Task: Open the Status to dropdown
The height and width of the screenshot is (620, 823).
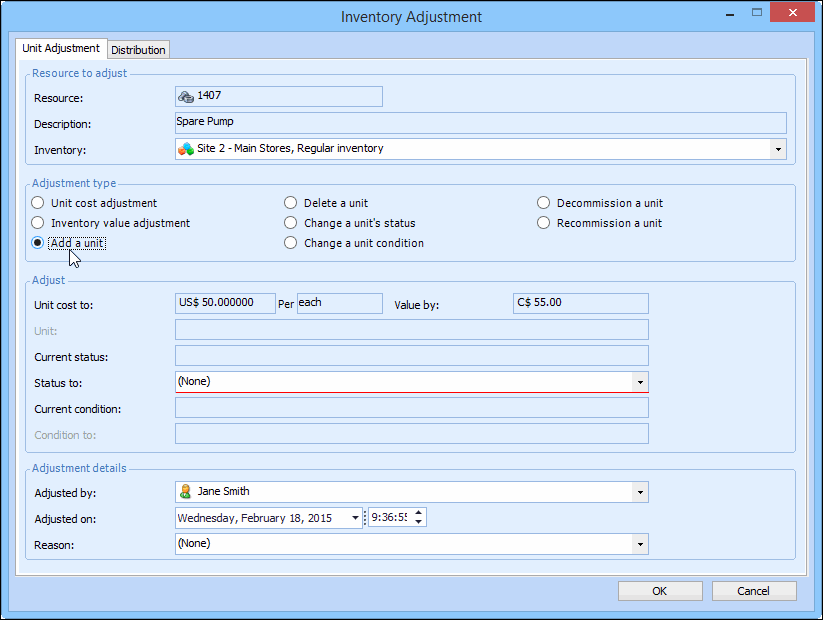Action: coord(639,382)
